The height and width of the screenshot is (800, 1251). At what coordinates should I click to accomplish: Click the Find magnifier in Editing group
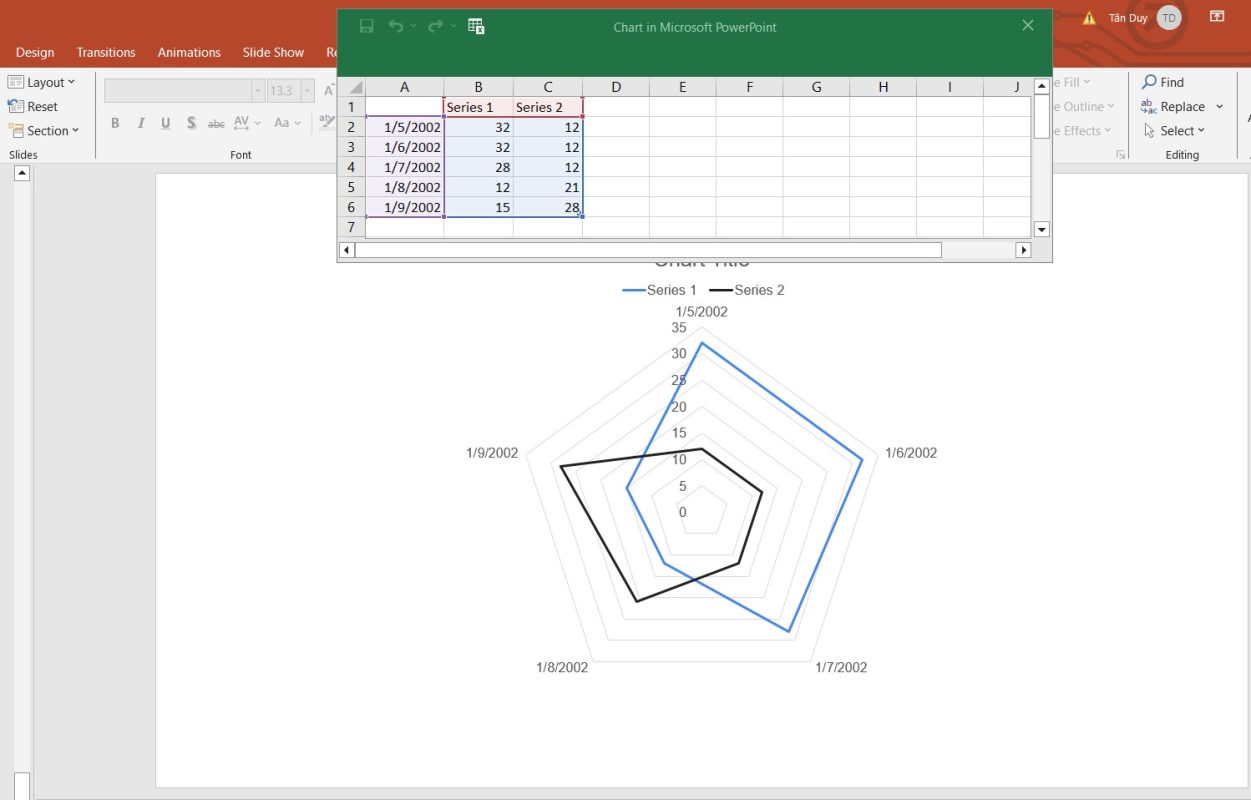pyautogui.click(x=1150, y=82)
